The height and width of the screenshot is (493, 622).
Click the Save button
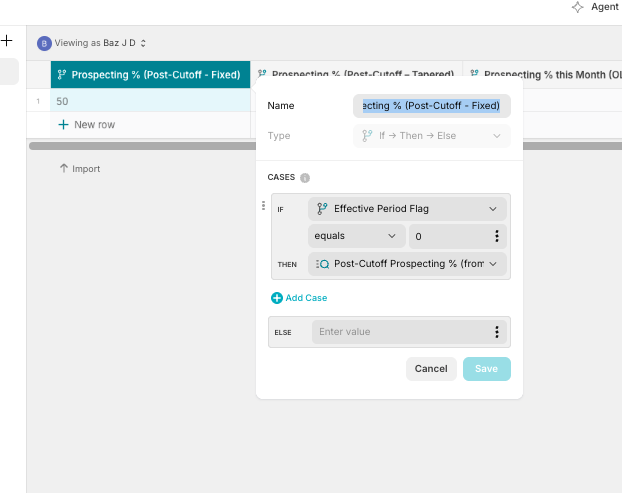tap(486, 369)
